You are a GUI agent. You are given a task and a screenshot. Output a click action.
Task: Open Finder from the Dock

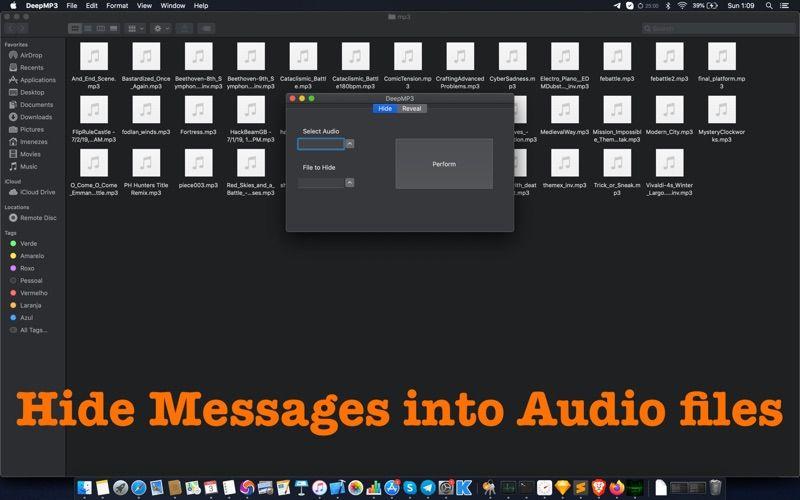click(x=84, y=487)
